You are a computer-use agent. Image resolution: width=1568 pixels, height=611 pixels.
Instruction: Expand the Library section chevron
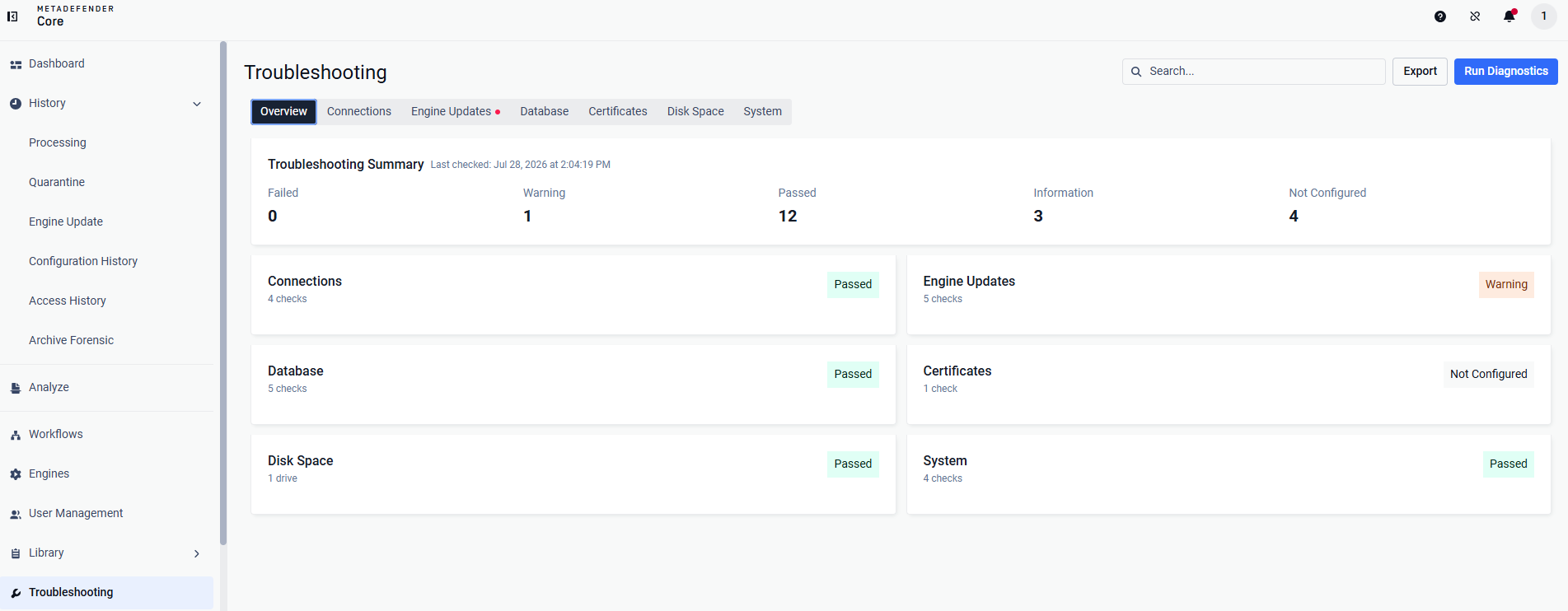(197, 553)
